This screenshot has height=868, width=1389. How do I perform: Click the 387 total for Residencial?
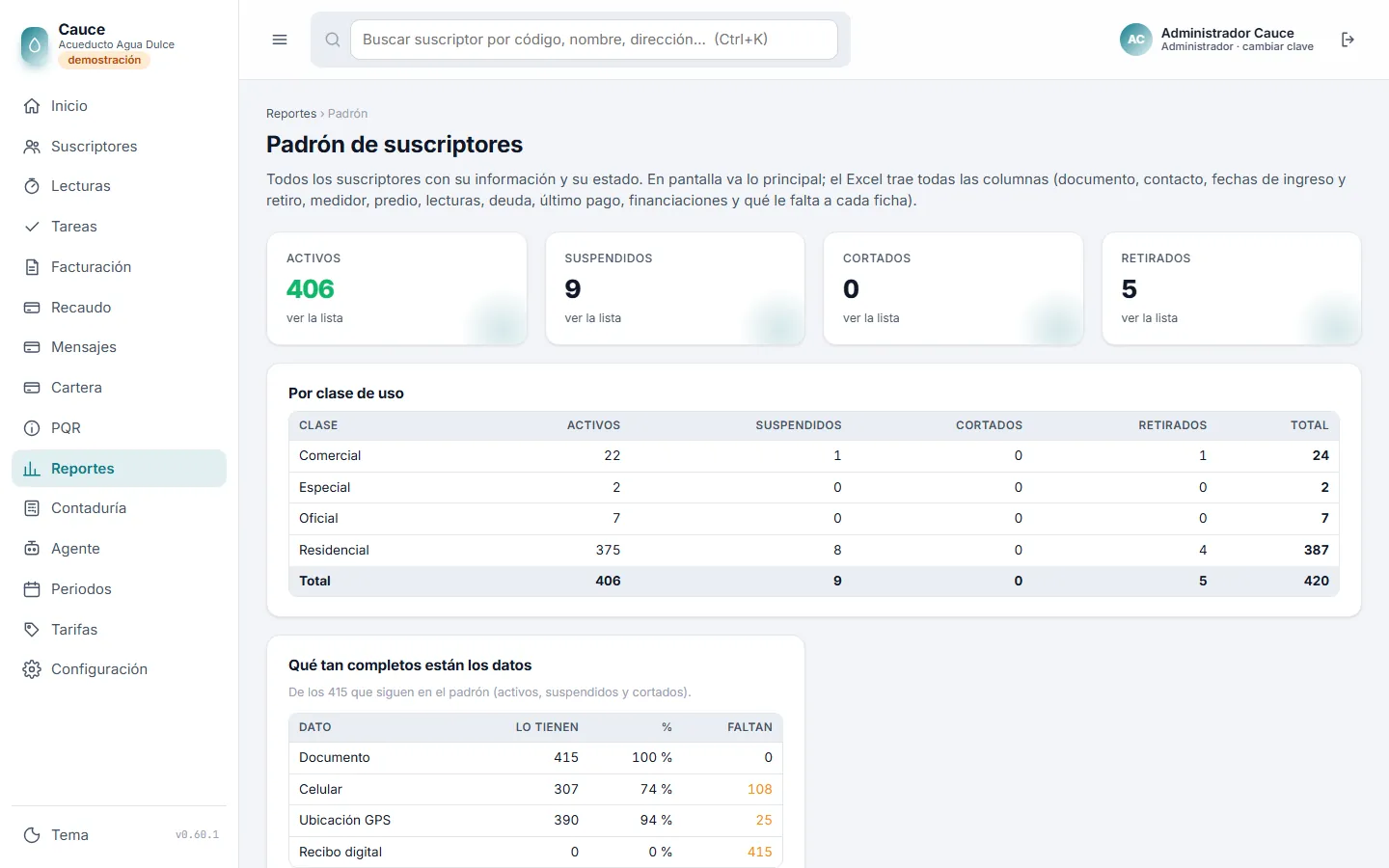[x=1317, y=550]
